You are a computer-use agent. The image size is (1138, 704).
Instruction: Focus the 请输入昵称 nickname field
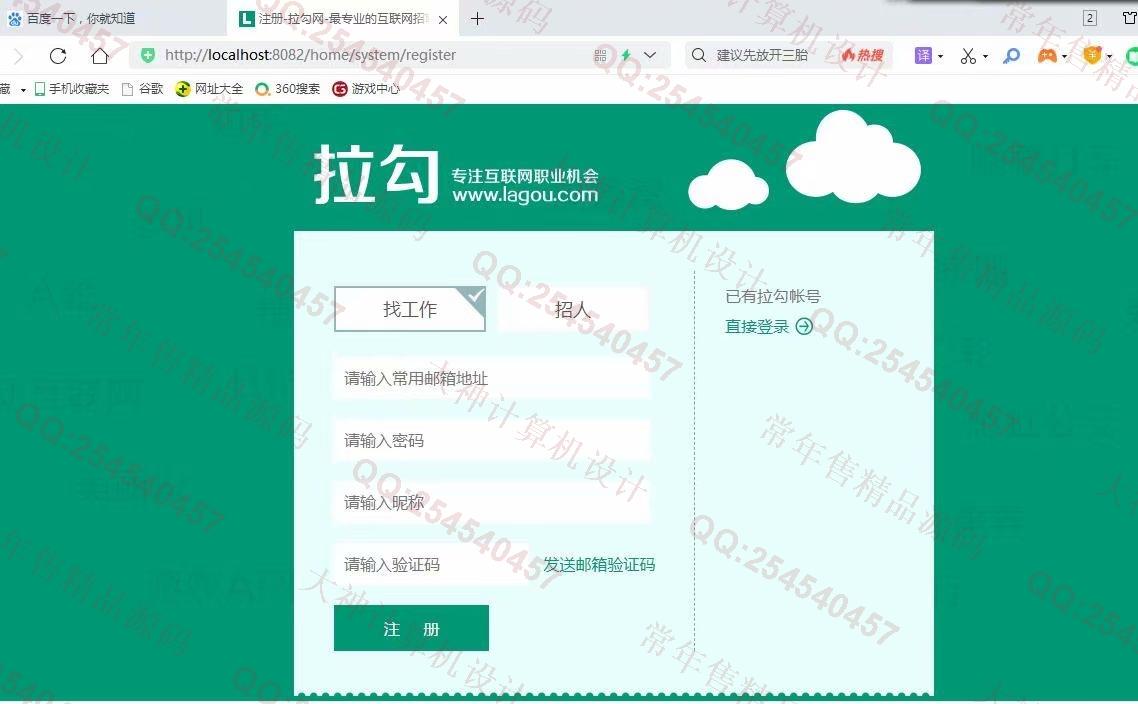(x=492, y=502)
